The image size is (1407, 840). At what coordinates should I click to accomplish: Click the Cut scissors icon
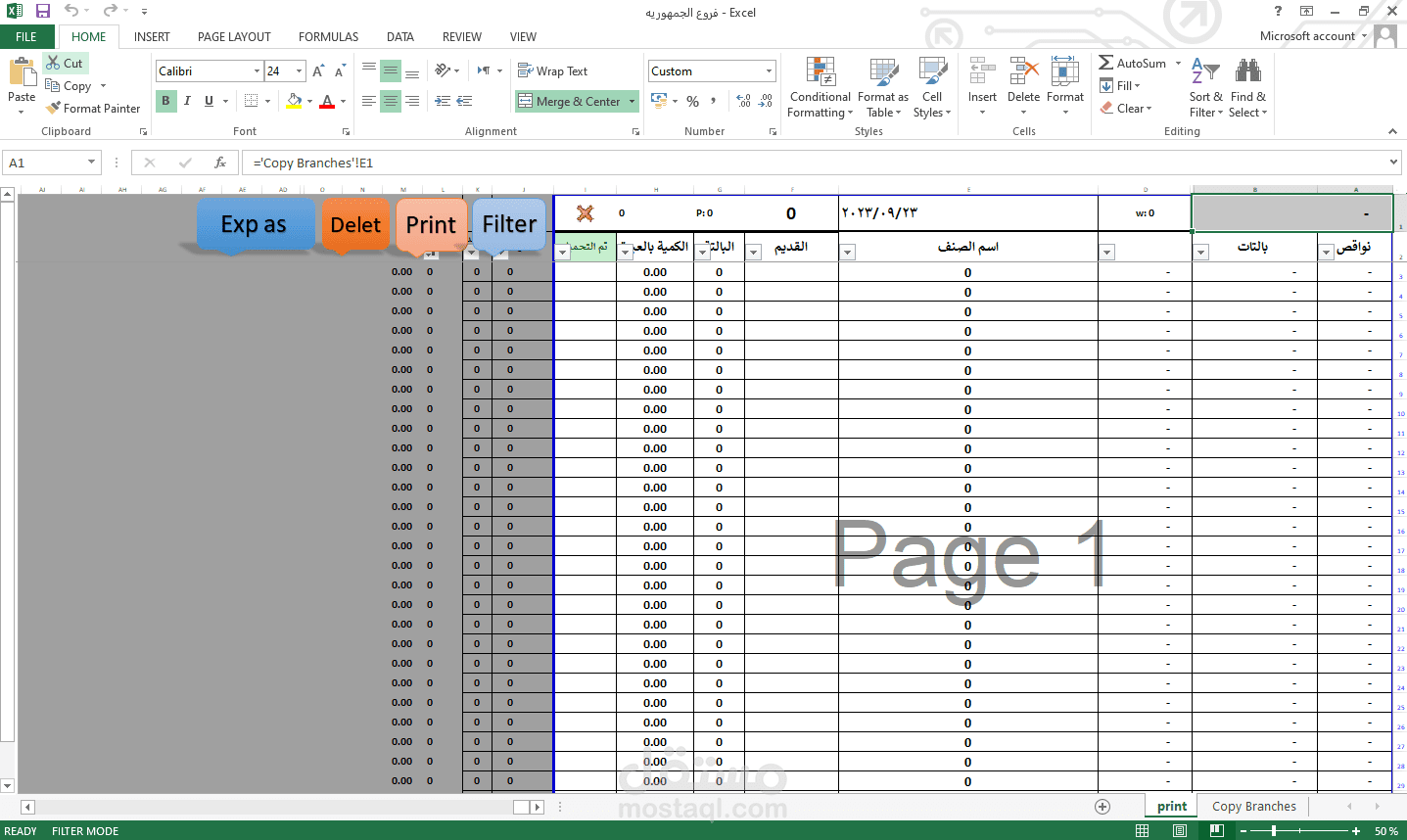point(54,63)
